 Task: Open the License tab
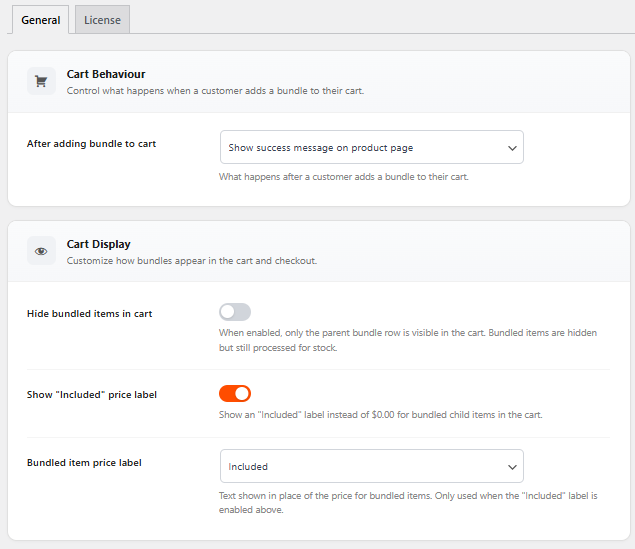(102, 20)
